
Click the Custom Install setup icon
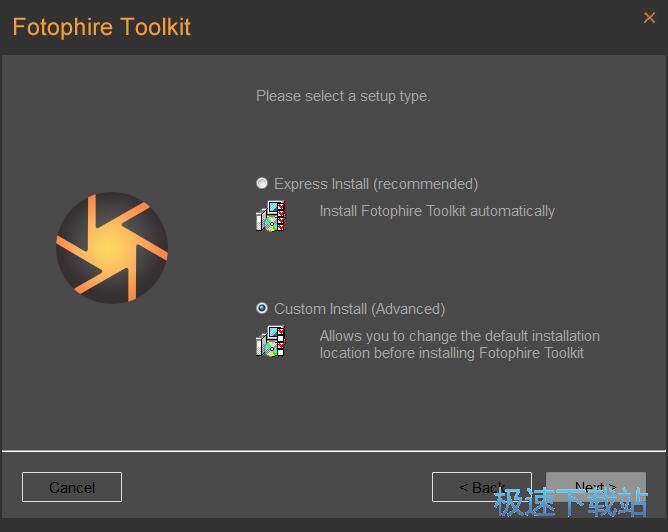click(271, 341)
